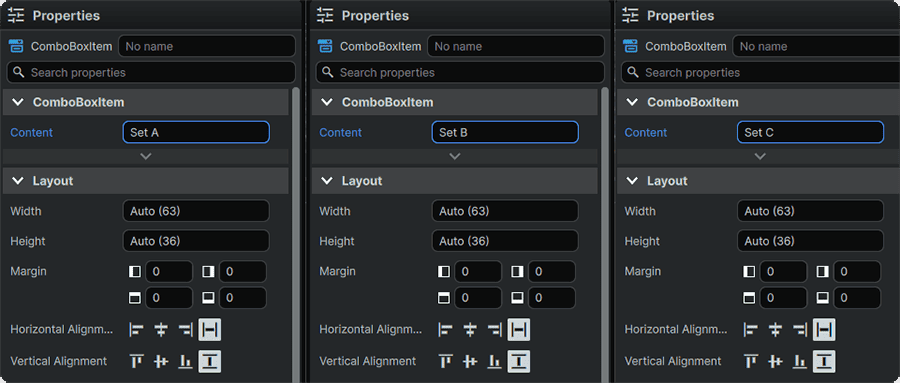
Task: Select center vertical alignment in Set C panel
Action: (775, 361)
